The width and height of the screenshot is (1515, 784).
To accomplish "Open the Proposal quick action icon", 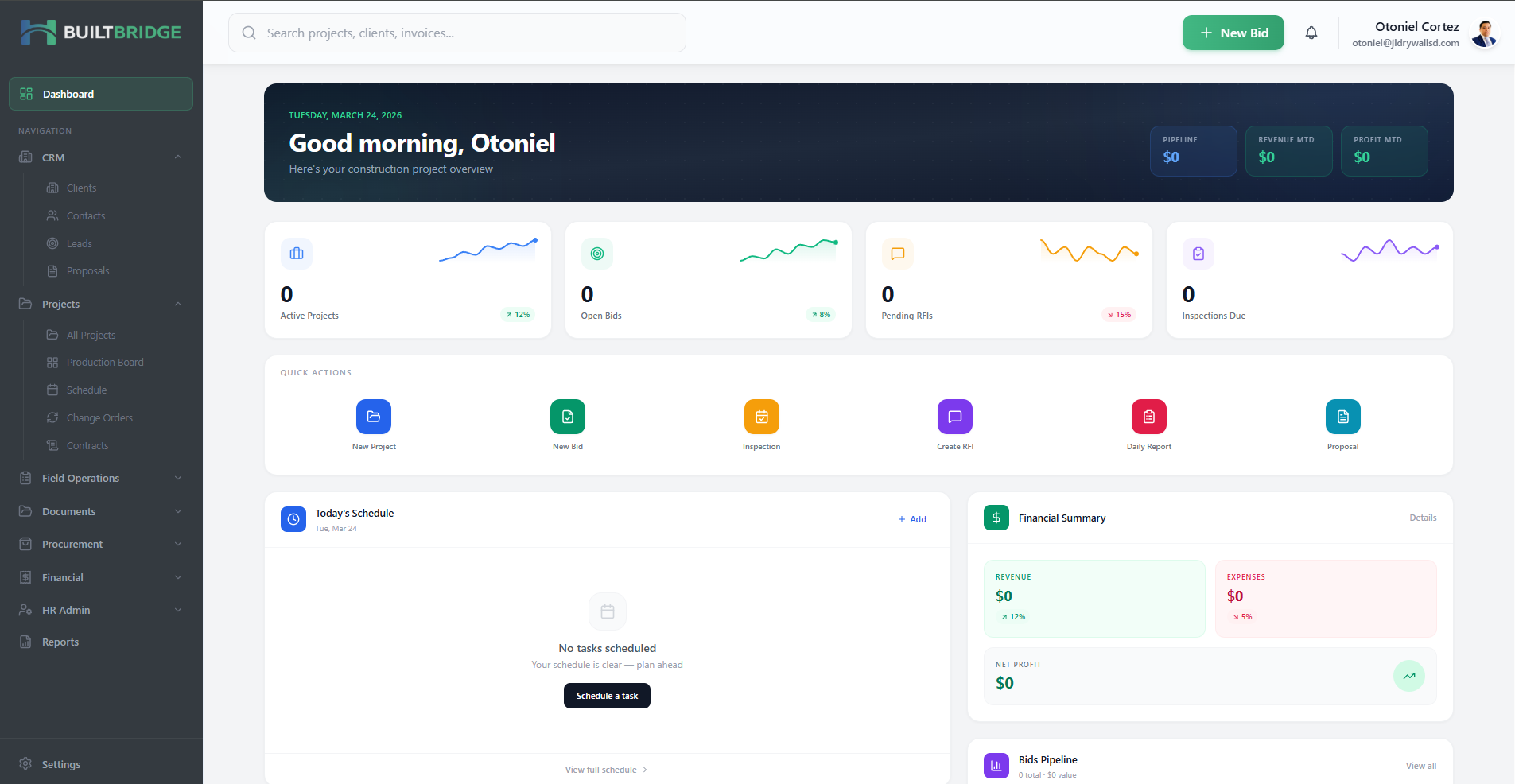I will tap(1342, 416).
